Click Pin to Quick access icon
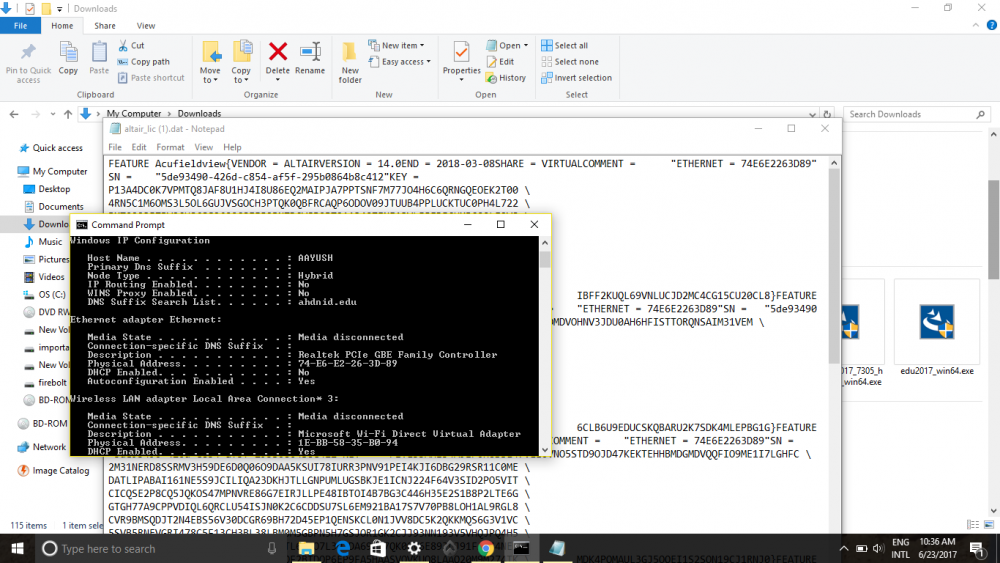1000x563 pixels. coord(28,63)
